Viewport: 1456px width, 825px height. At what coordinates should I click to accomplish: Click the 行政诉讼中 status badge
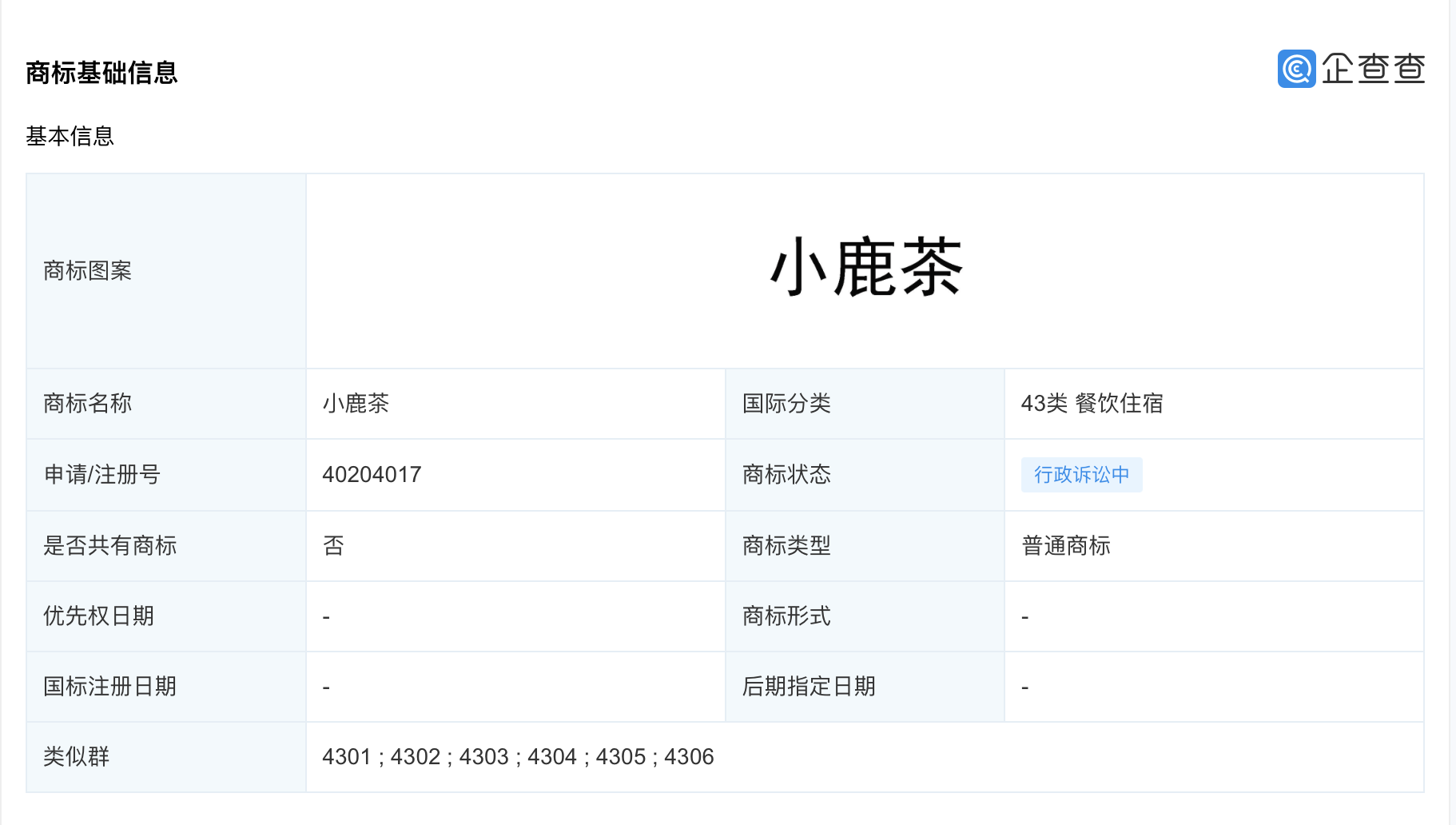click(x=1081, y=475)
